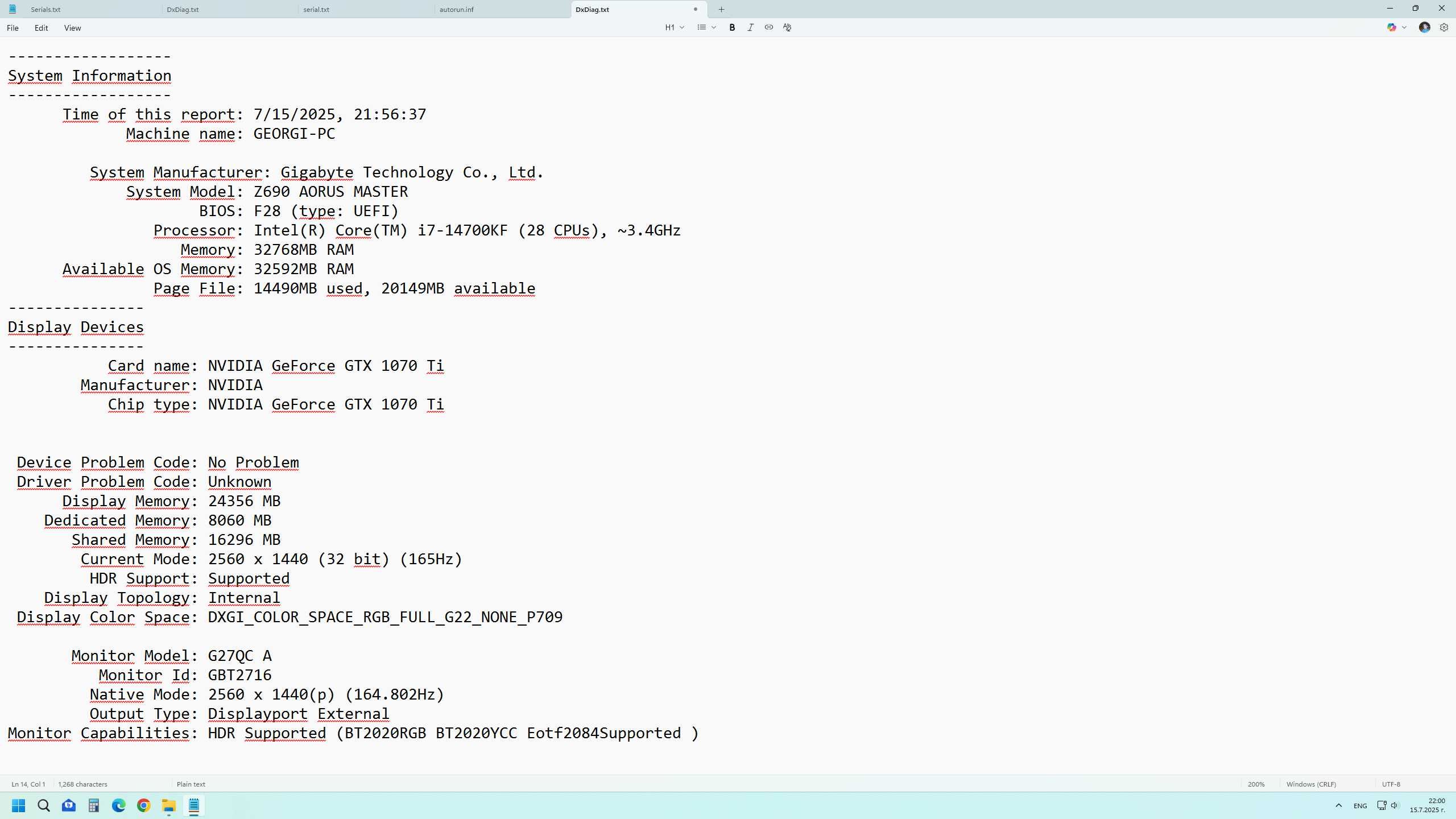
Task: Open the Edit menu
Action: (41, 28)
